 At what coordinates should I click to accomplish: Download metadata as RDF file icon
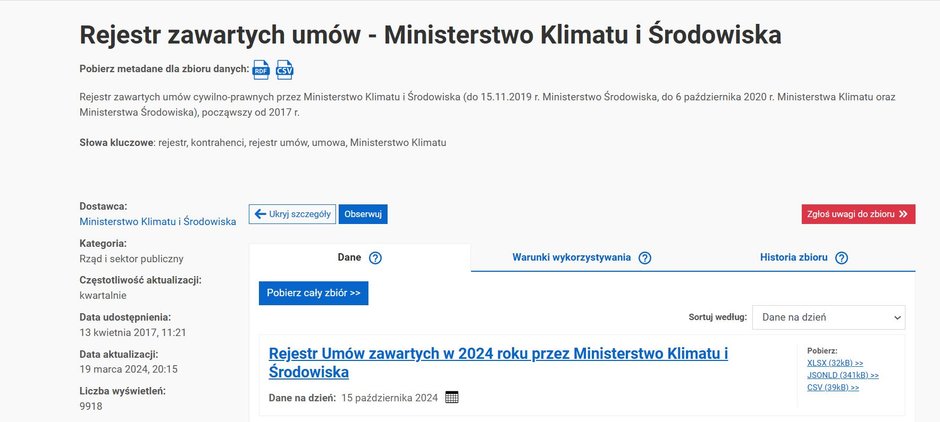[261, 70]
